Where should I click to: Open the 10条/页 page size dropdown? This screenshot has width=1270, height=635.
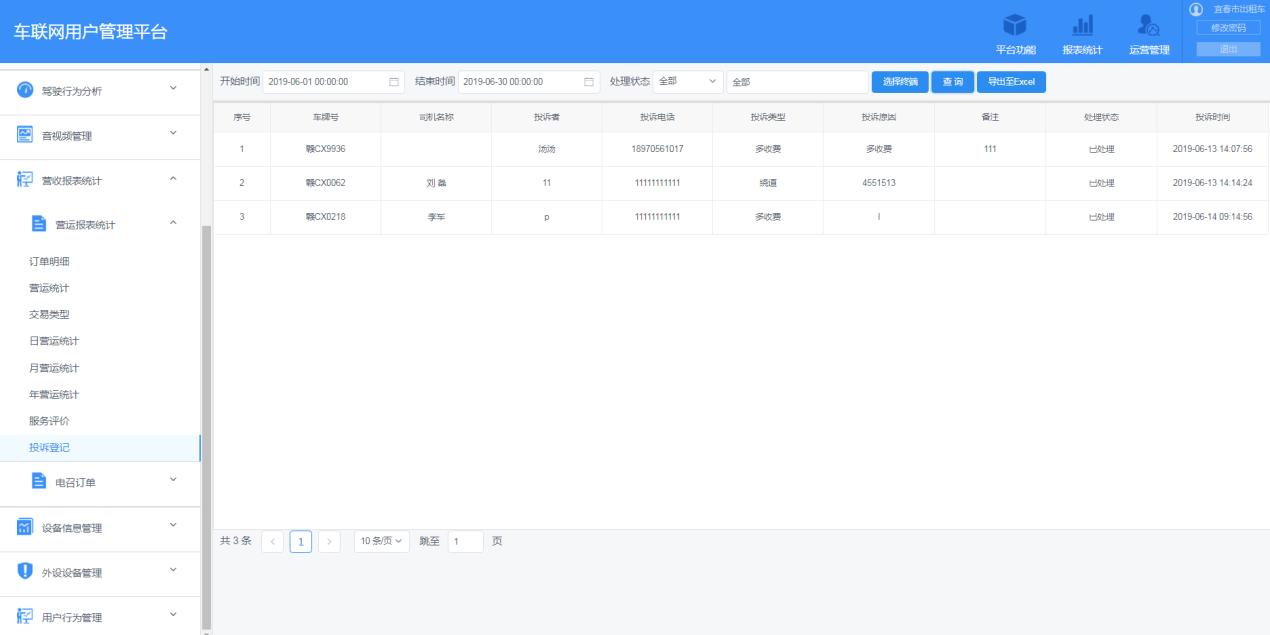click(x=382, y=542)
